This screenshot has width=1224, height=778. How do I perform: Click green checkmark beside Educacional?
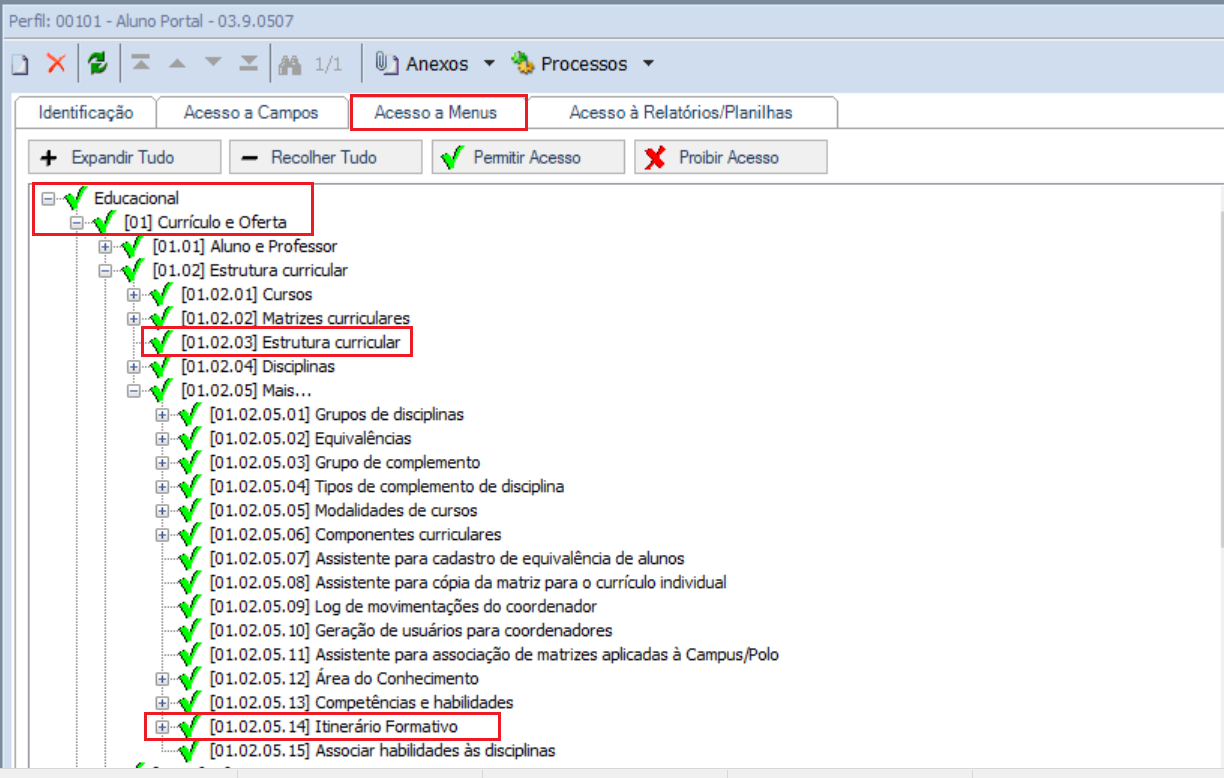tap(75, 198)
